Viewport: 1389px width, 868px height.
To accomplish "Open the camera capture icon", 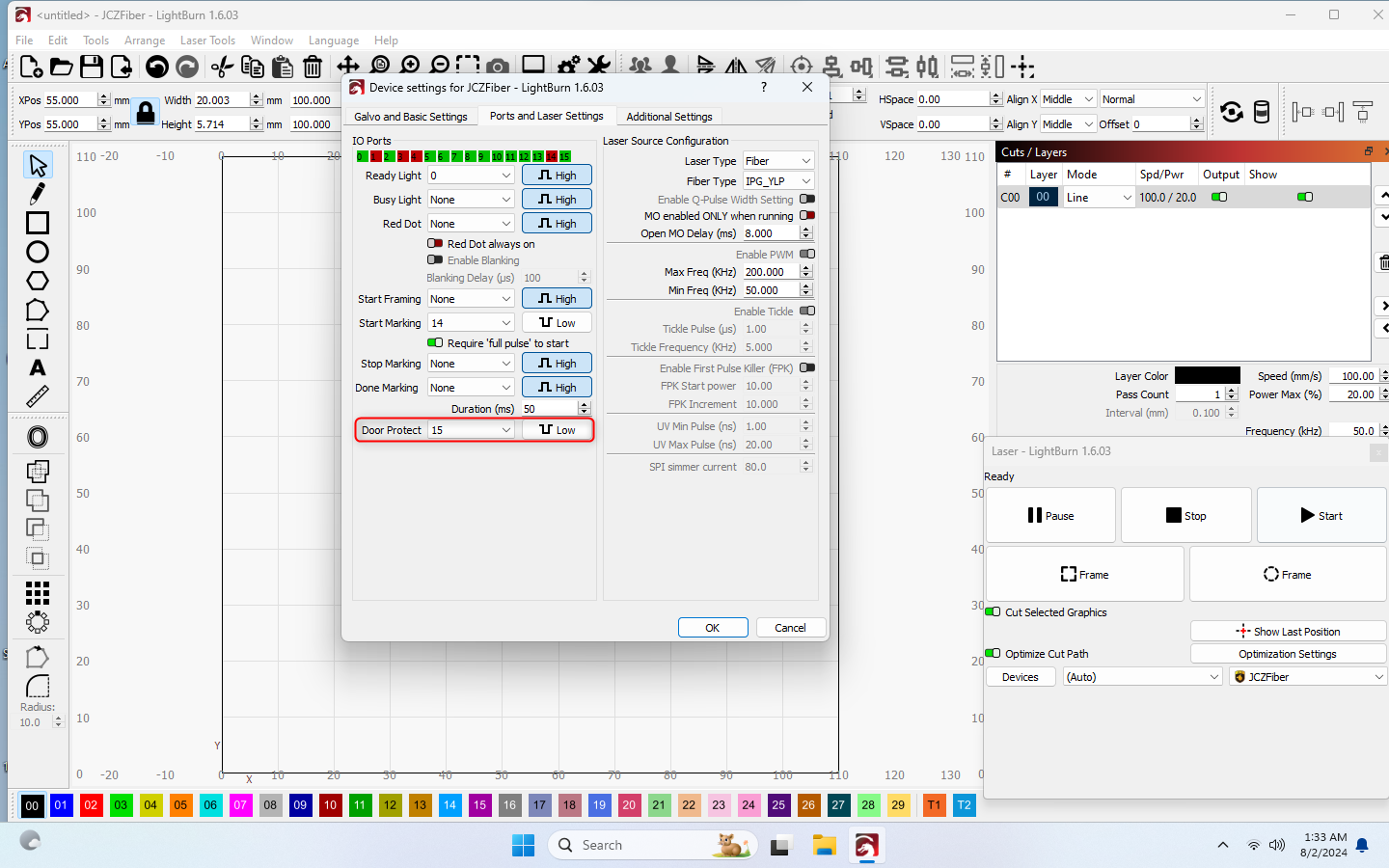I will point(498,67).
